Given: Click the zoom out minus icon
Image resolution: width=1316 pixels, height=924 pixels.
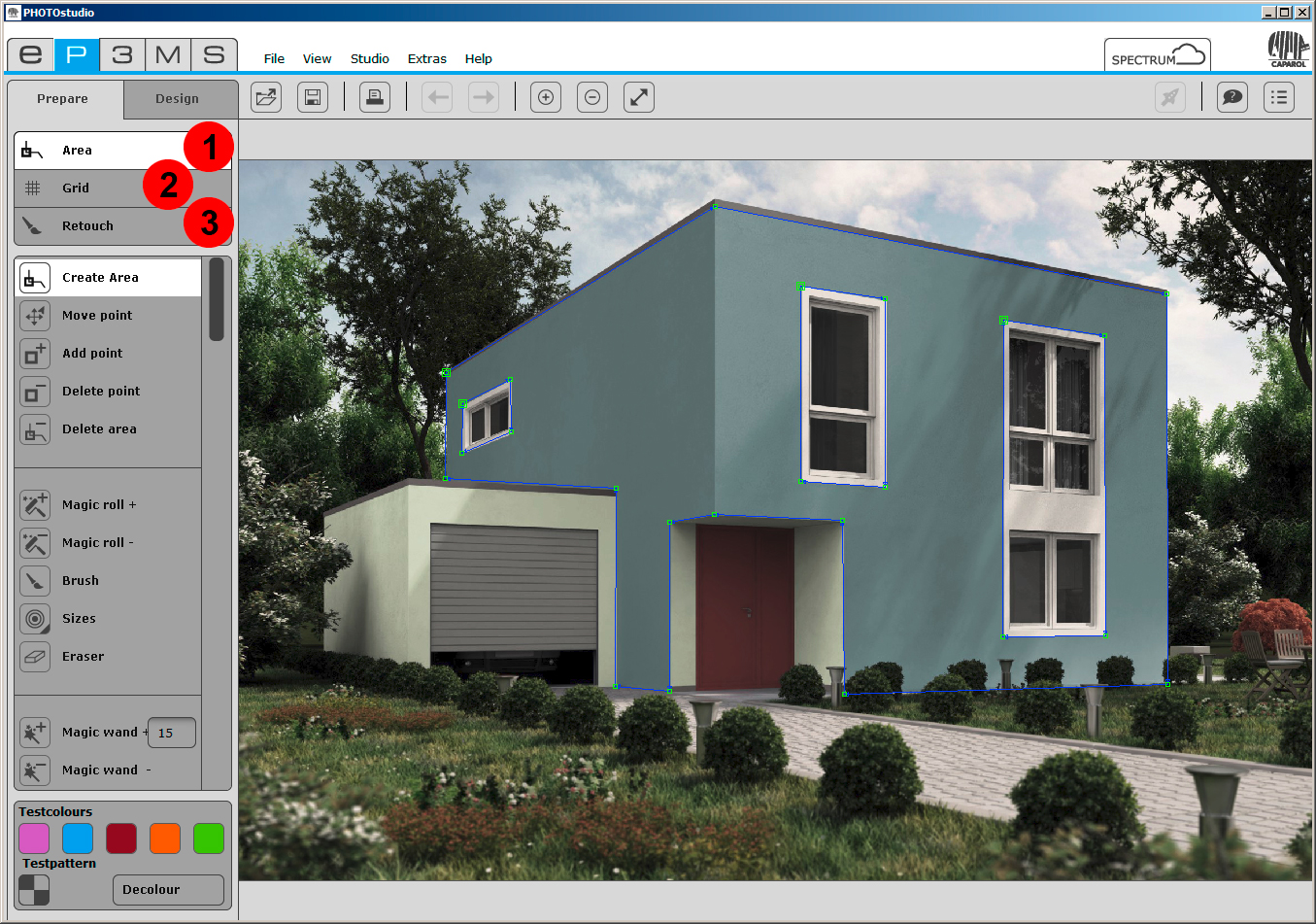Looking at the screenshot, I should 592,97.
